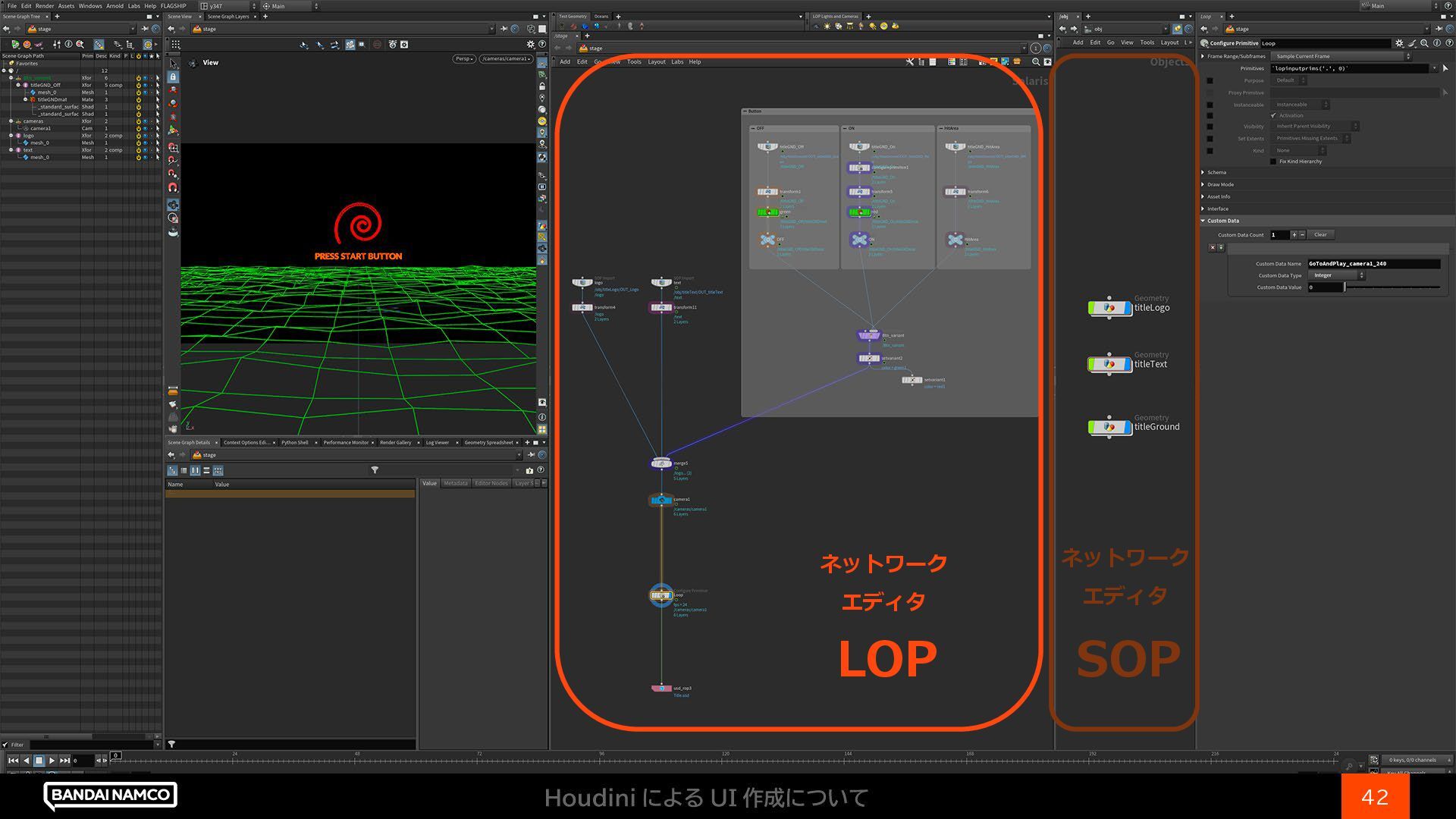Open the Custom Data Type Integer dropdown

click(1336, 275)
